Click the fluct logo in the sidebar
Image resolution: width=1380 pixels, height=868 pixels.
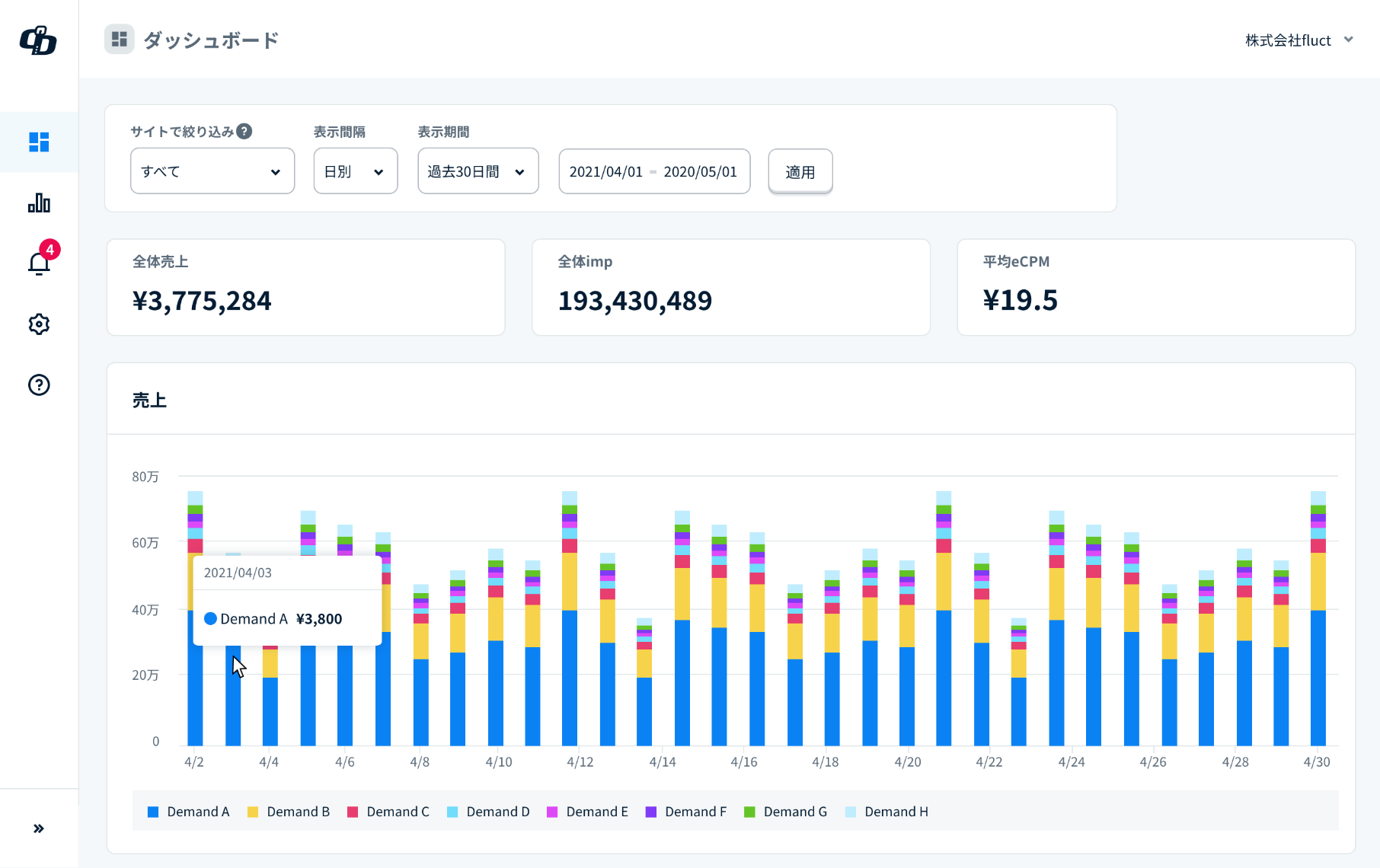(38, 40)
